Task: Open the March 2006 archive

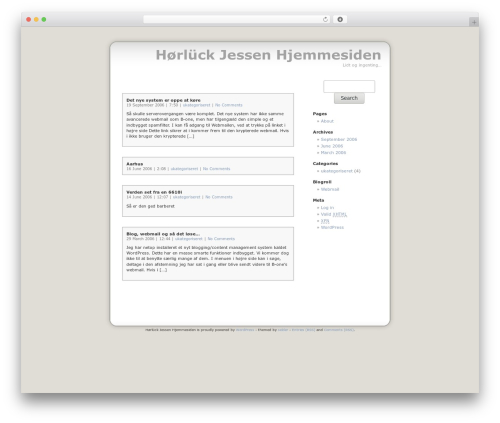Action: [x=333, y=153]
